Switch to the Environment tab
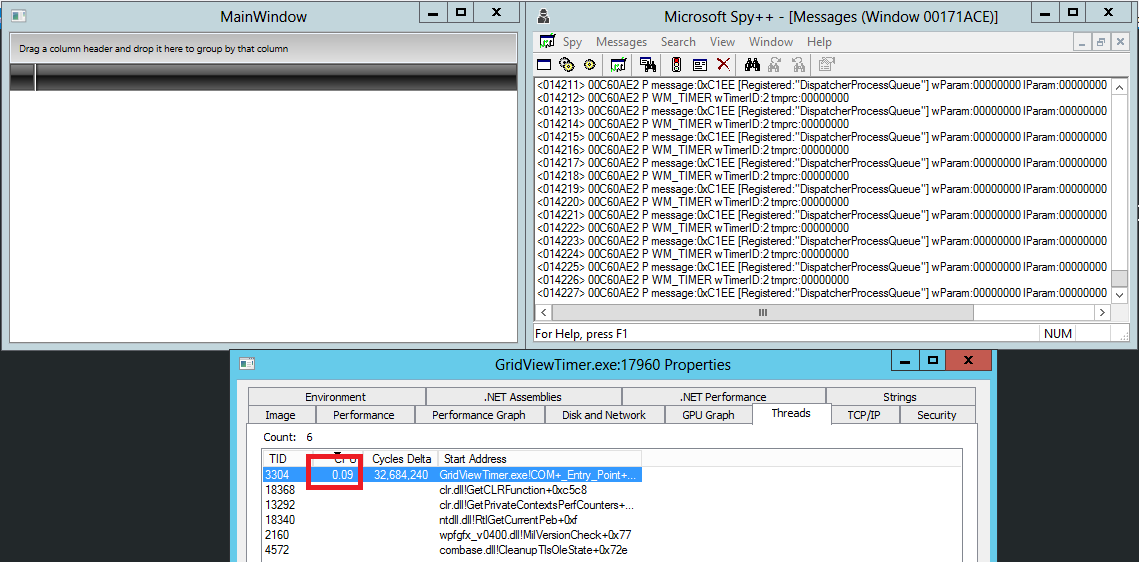Viewport: 1139px width, 562px height. click(336, 397)
